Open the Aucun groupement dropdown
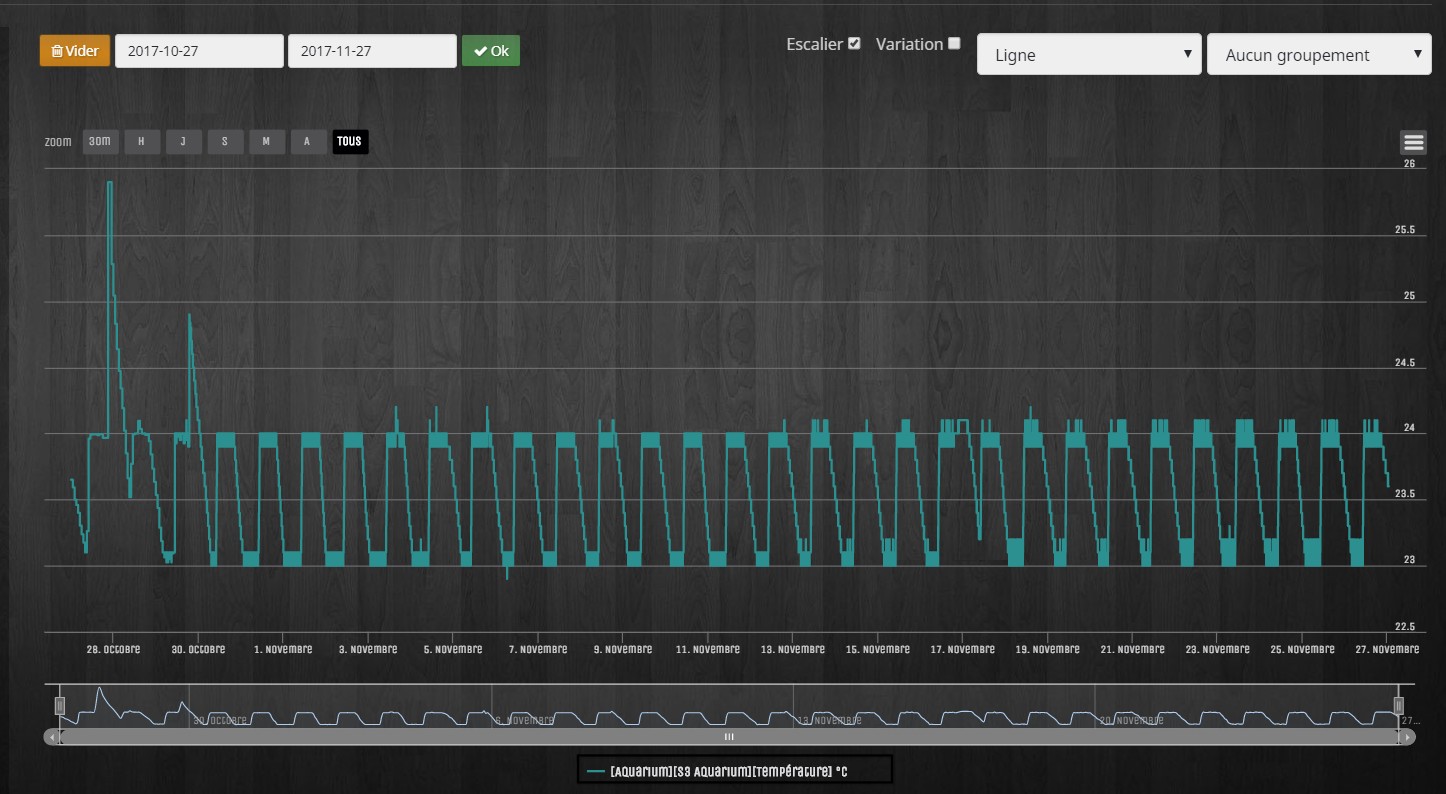 [x=1320, y=55]
